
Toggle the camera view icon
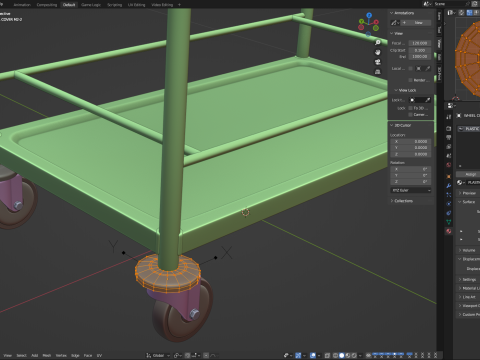[378, 62]
